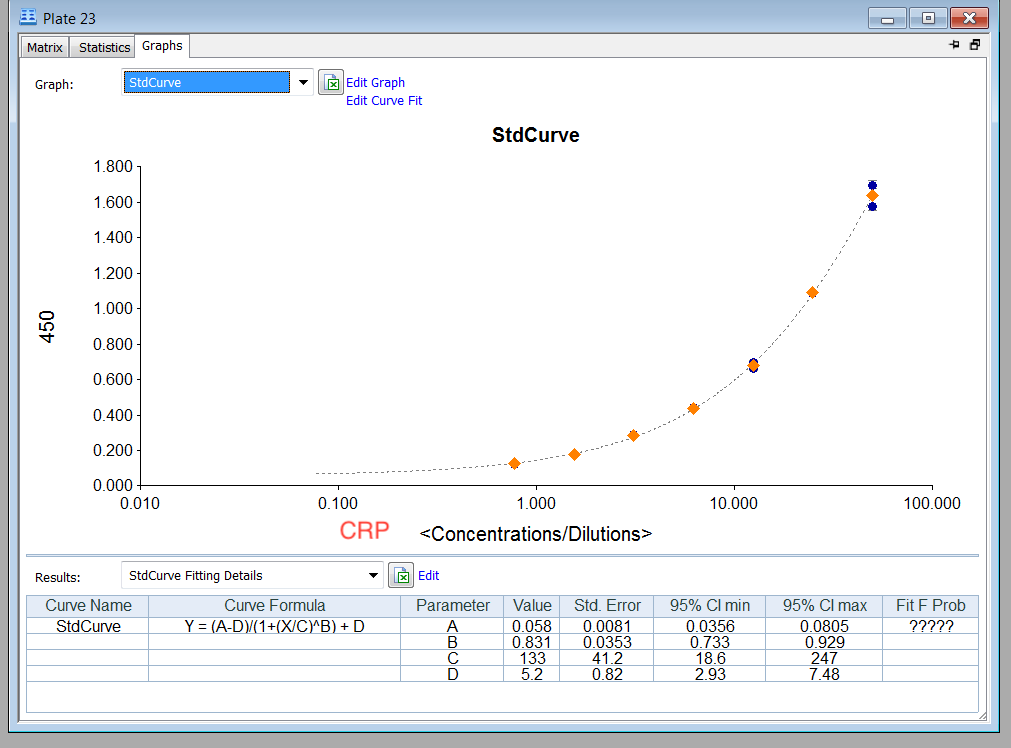Click the std error cell 41.2

pos(607,658)
